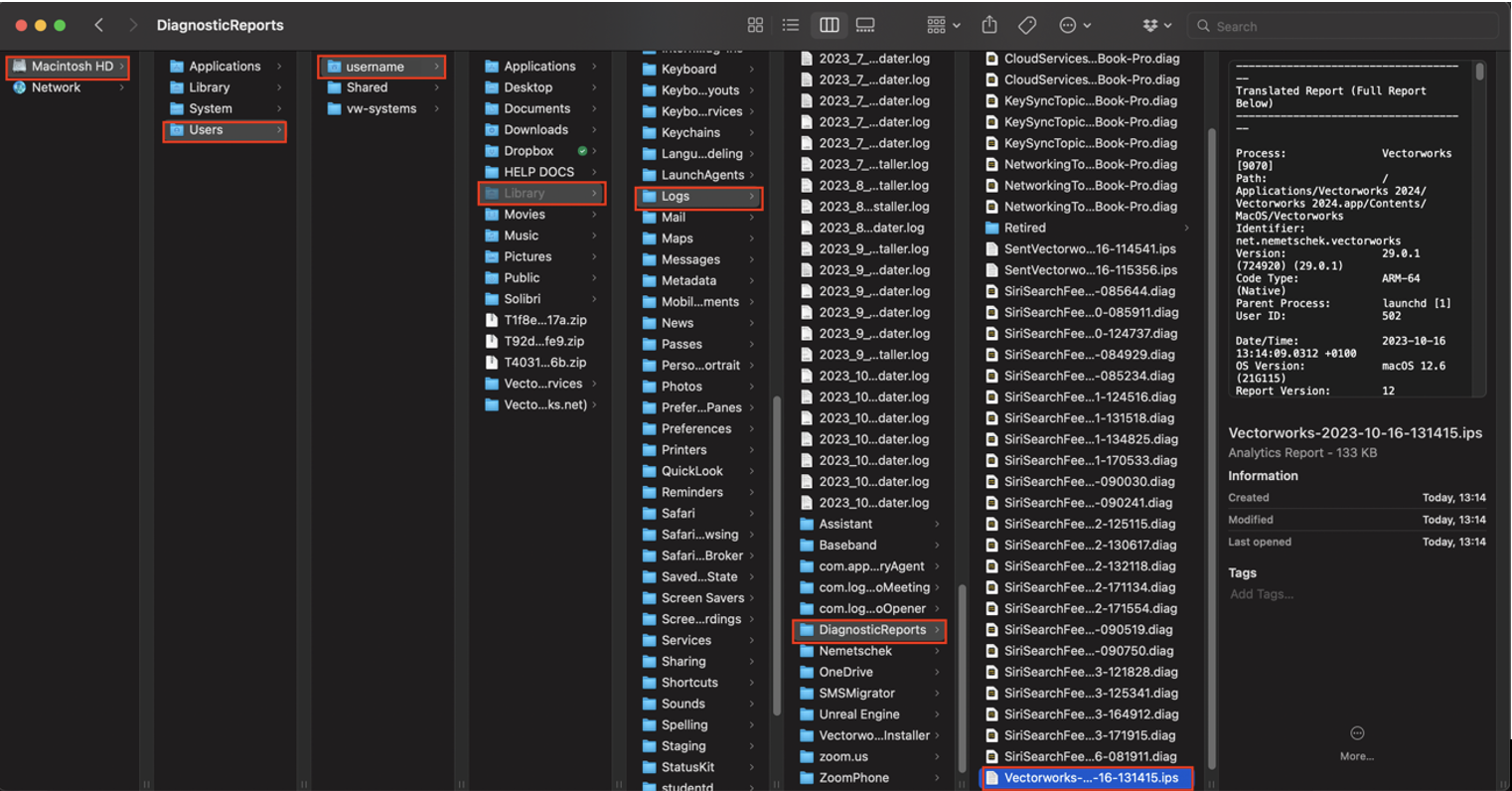Click the back navigation chevron
Image resolution: width=1512 pixels, height=791 pixels.
98,25
